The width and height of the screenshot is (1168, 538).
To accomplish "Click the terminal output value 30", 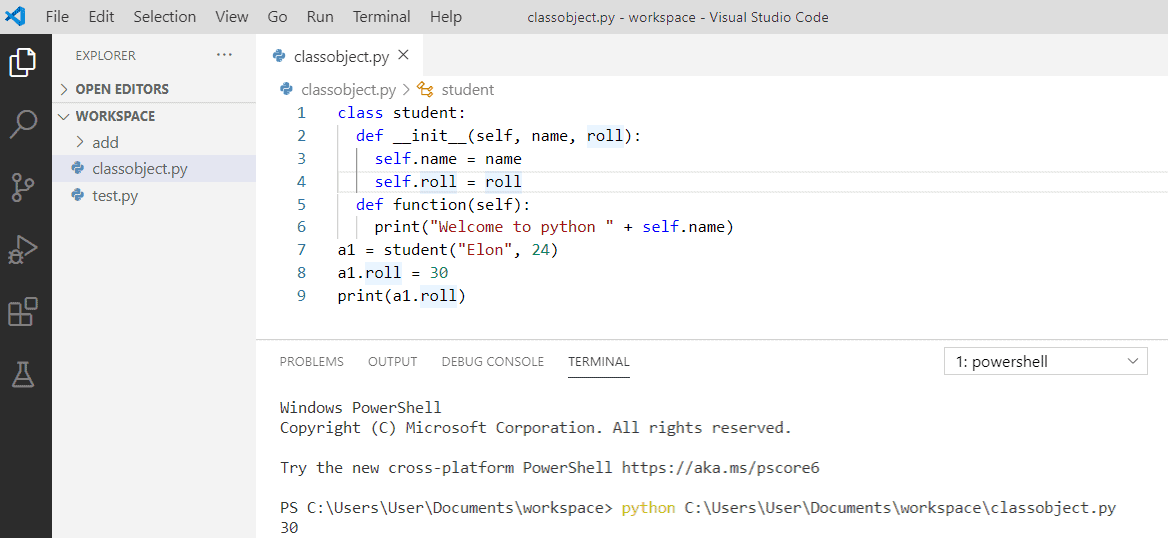I will pyautogui.click(x=289, y=528).
